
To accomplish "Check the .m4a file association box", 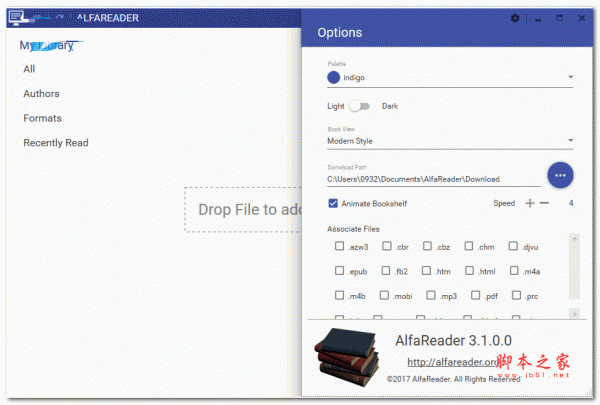I will click(514, 271).
